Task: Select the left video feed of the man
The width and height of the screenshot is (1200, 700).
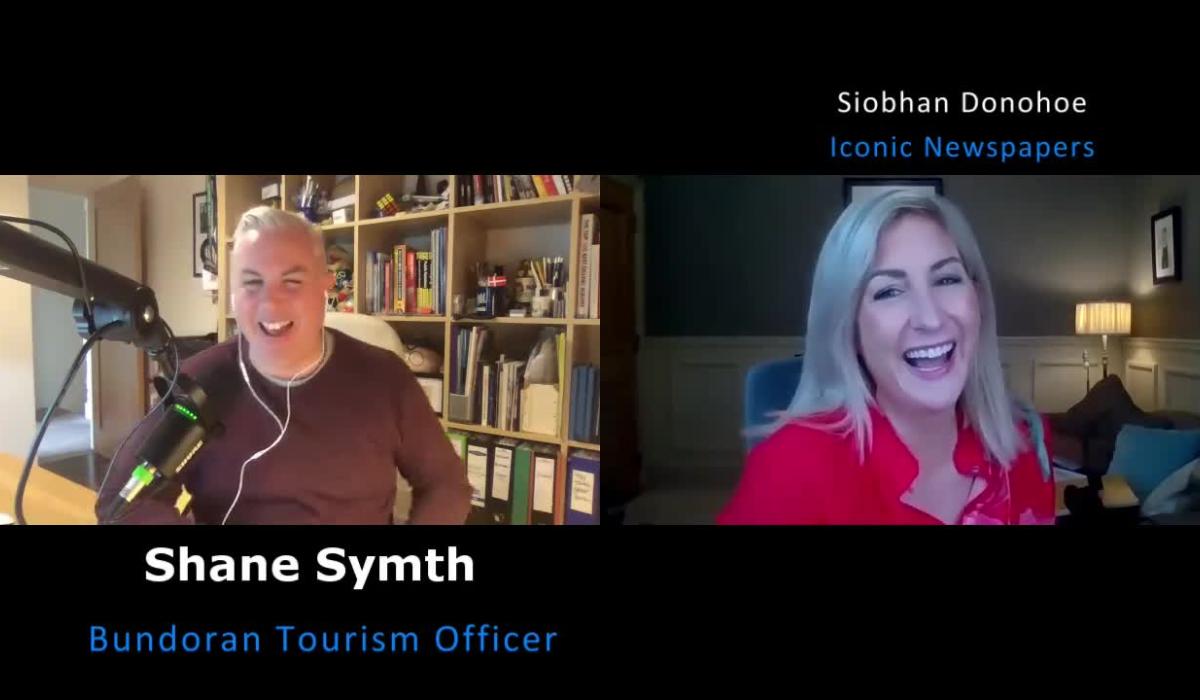Action: pyautogui.click(x=300, y=350)
